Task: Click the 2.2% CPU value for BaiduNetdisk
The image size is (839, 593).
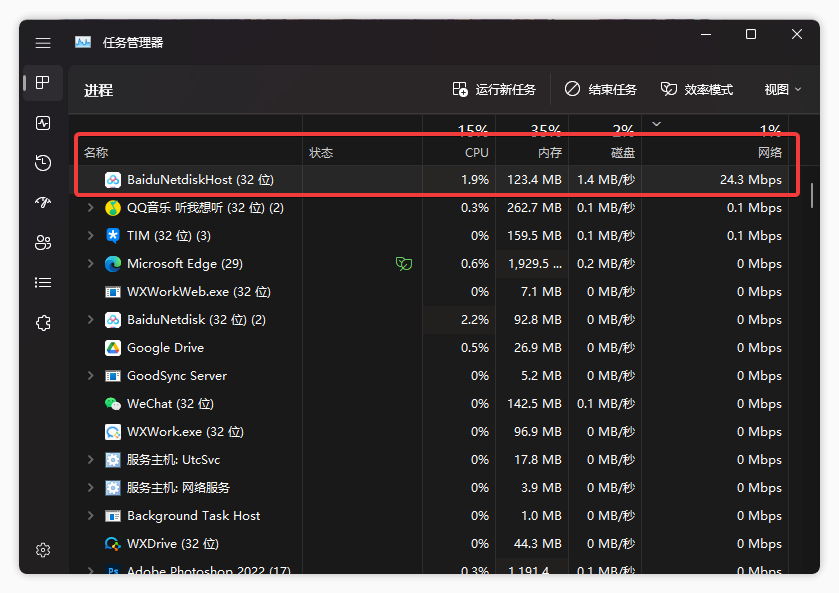Action: point(475,320)
